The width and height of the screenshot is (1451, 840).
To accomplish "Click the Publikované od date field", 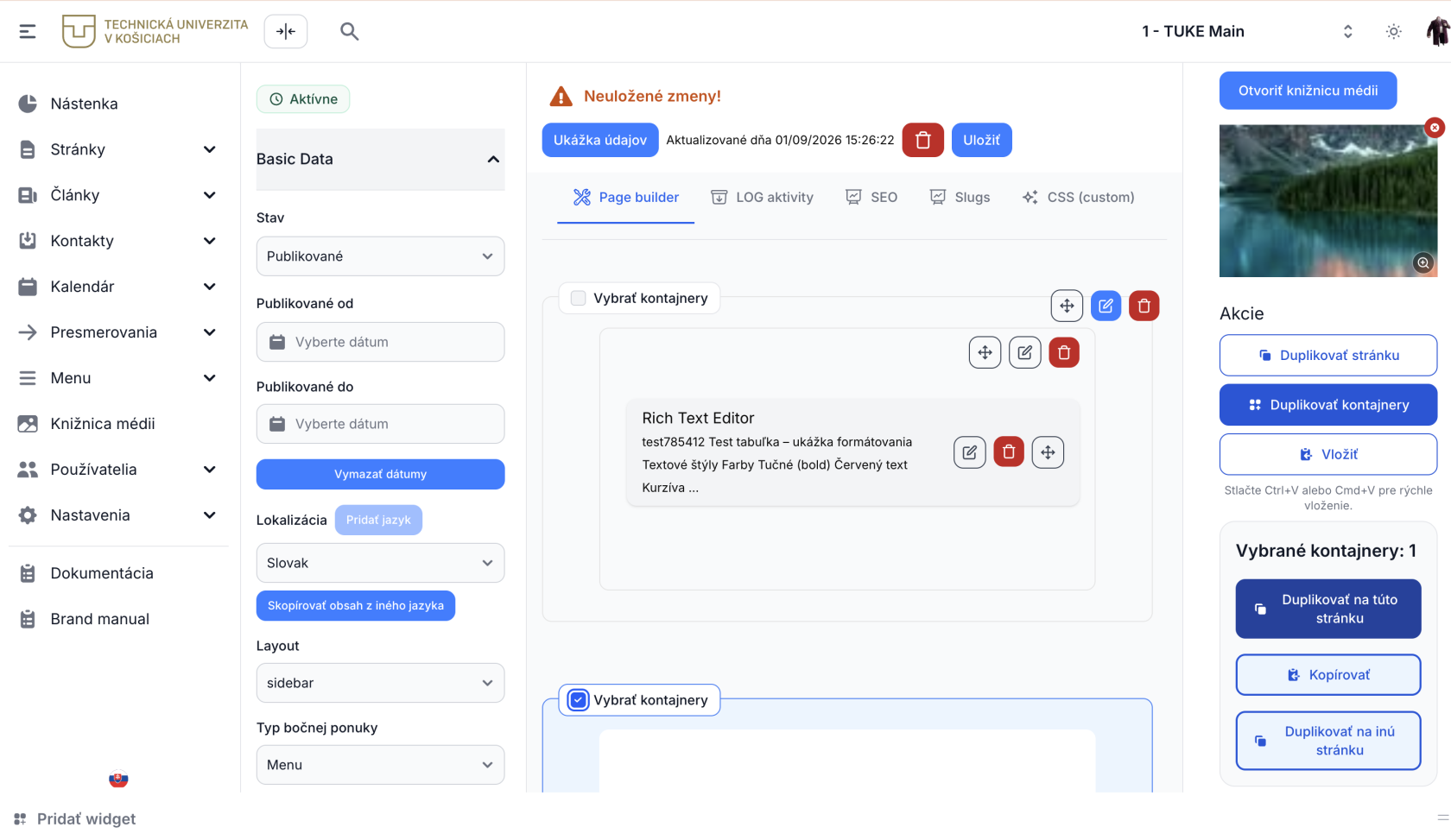I will [x=380, y=342].
